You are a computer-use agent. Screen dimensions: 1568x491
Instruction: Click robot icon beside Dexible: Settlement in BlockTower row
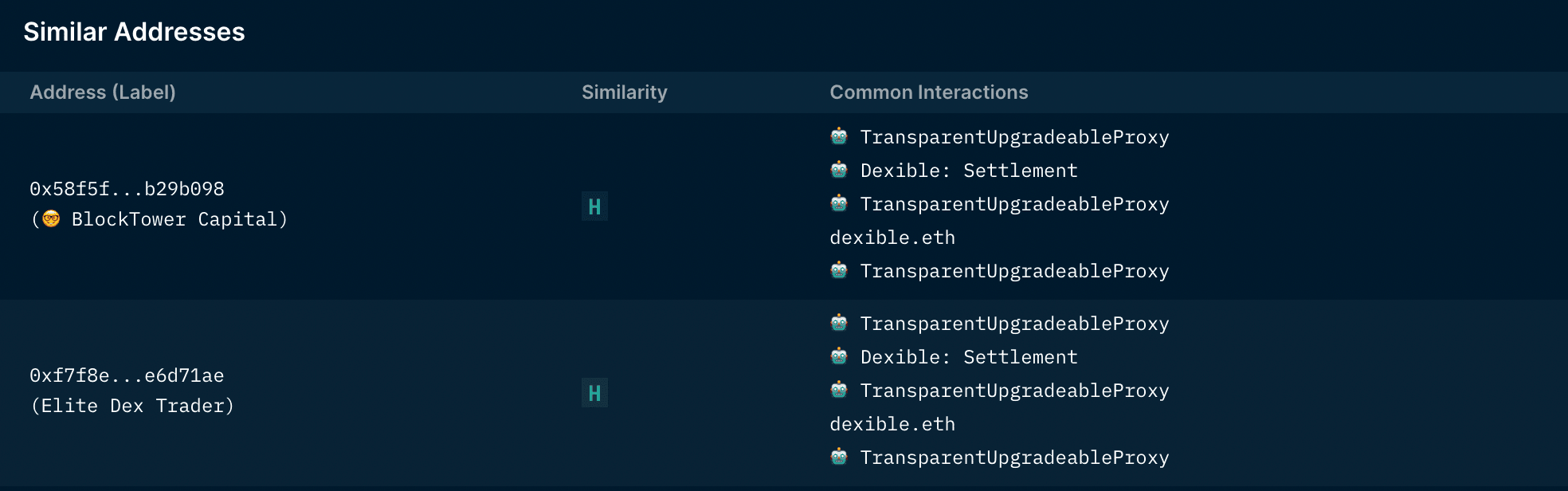coord(839,170)
